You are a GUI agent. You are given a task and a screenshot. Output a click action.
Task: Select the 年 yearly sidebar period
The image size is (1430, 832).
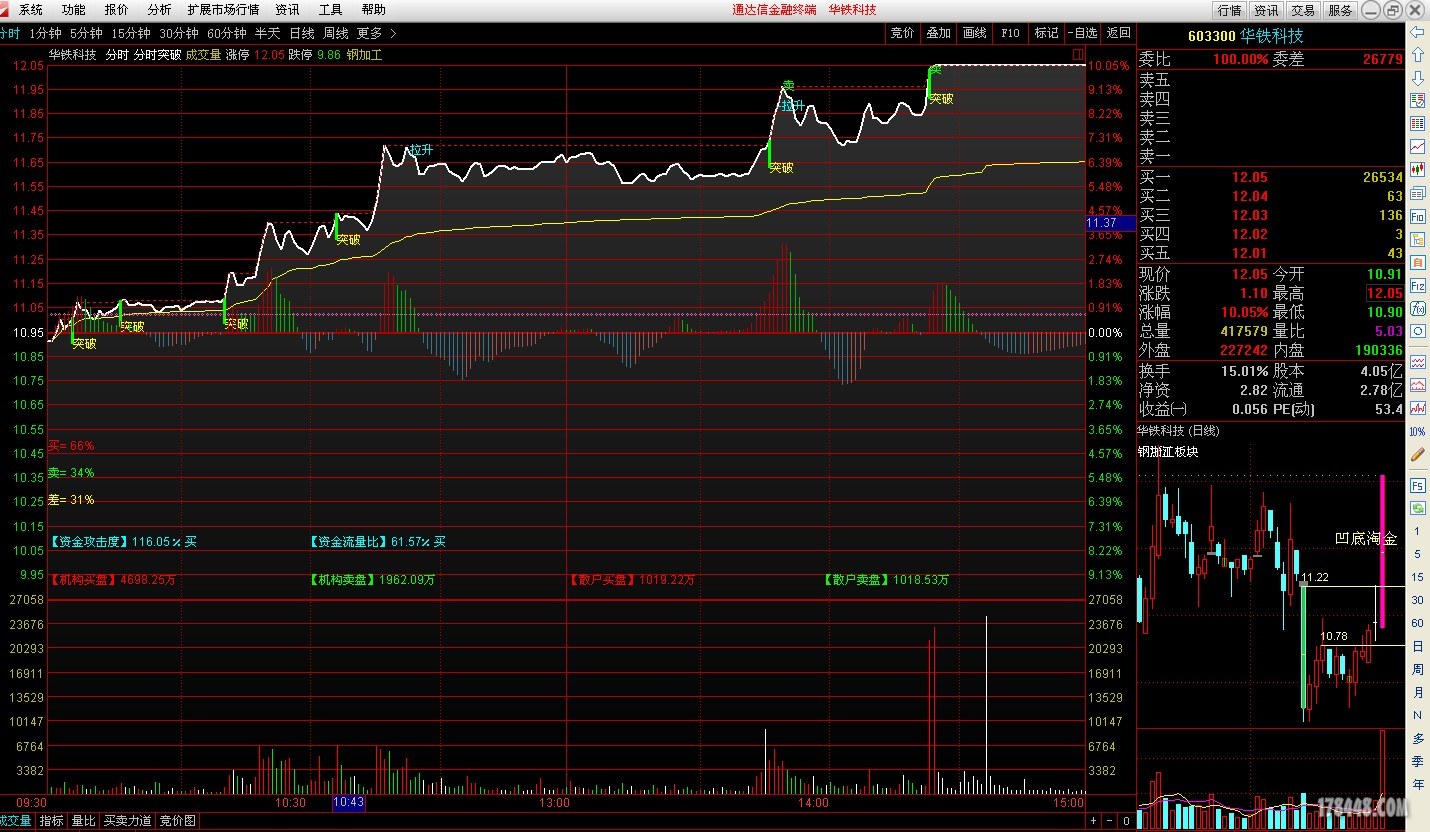1417,784
